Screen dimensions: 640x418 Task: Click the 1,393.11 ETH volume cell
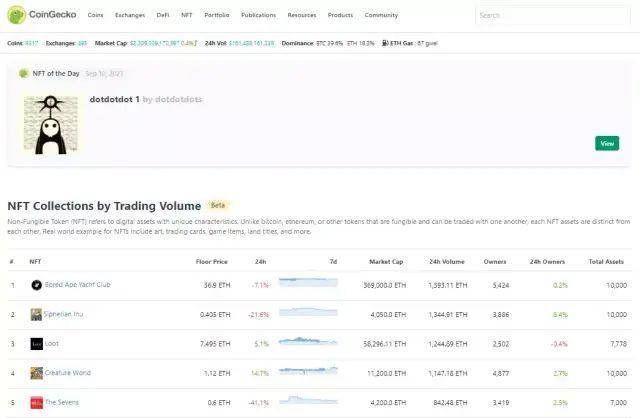[x=447, y=285]
